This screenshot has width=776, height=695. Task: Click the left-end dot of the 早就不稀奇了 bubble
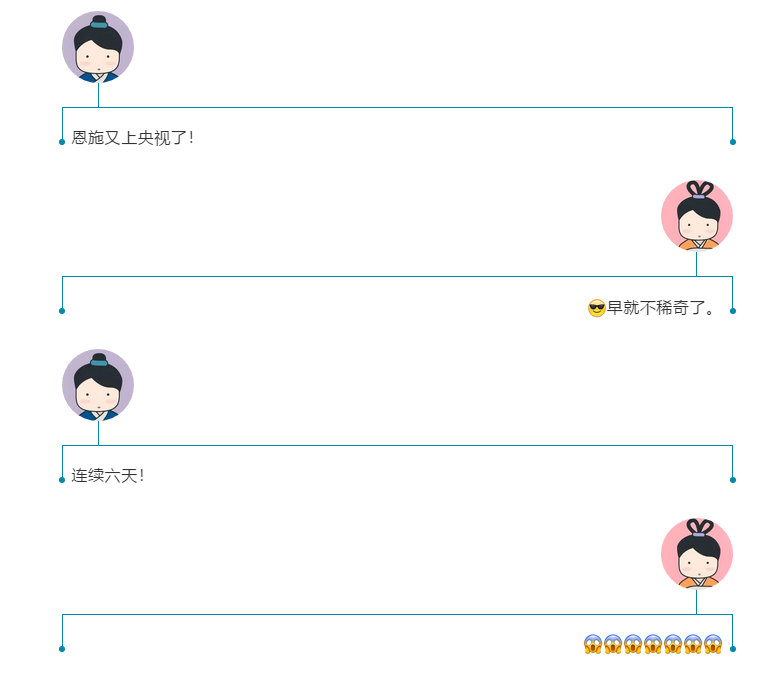click(62, 311)
